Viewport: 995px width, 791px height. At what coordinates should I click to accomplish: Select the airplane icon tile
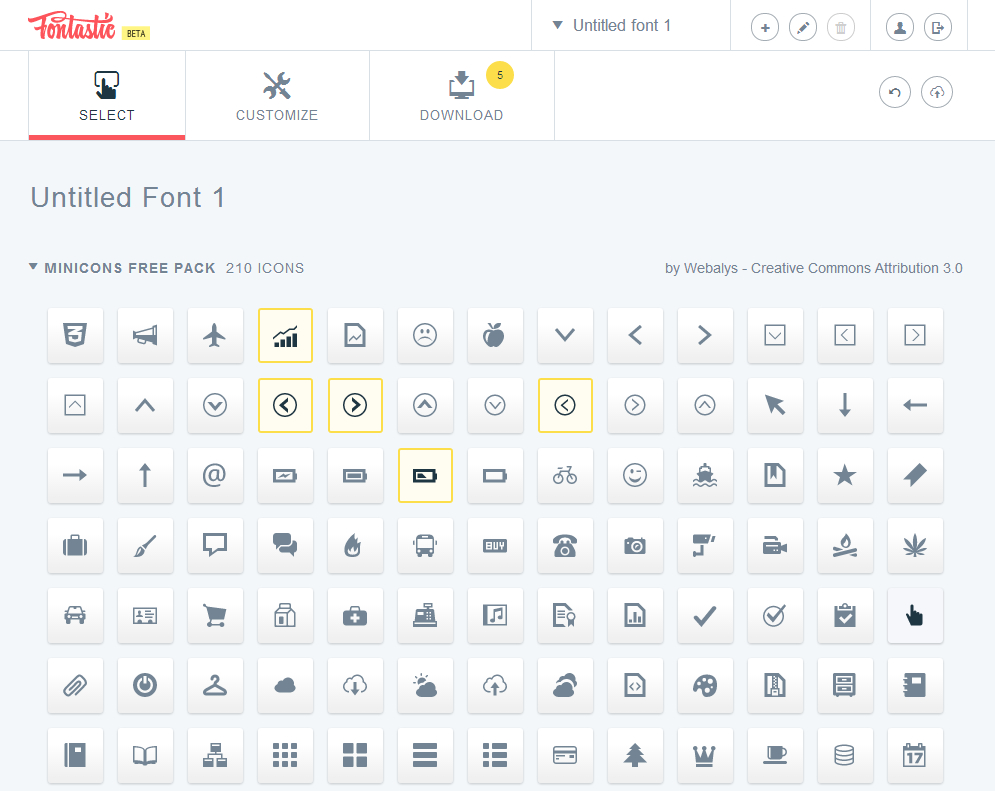(x=215, y=335)
